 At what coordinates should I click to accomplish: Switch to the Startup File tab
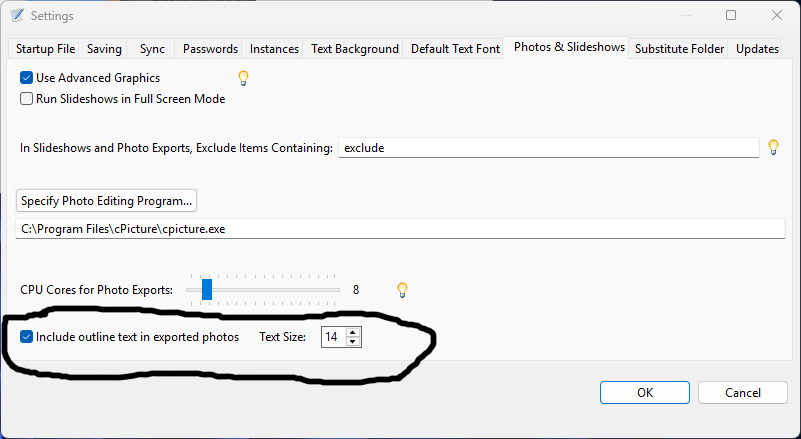coord(45,49)
